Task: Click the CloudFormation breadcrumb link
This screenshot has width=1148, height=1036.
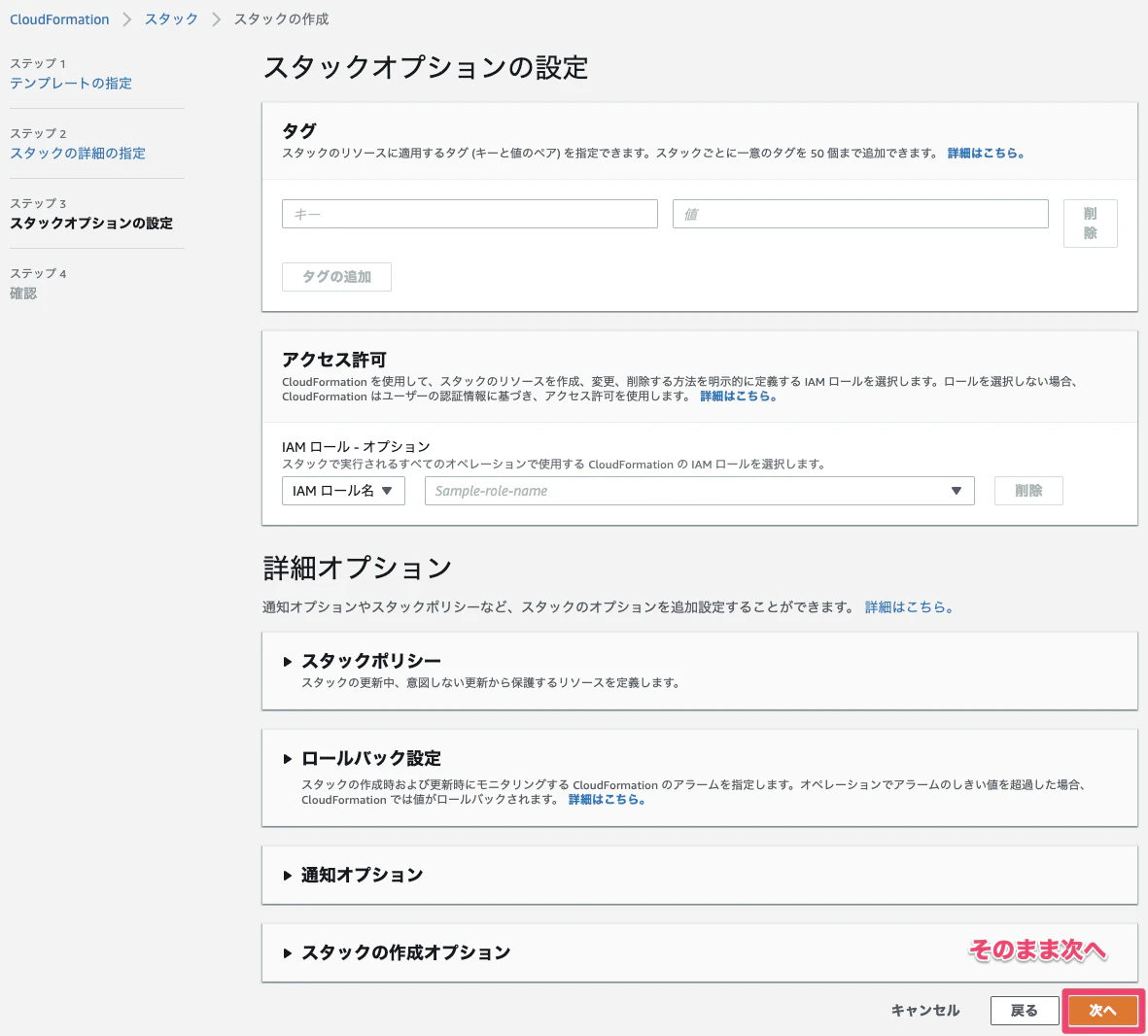Action: click(59, 19)
